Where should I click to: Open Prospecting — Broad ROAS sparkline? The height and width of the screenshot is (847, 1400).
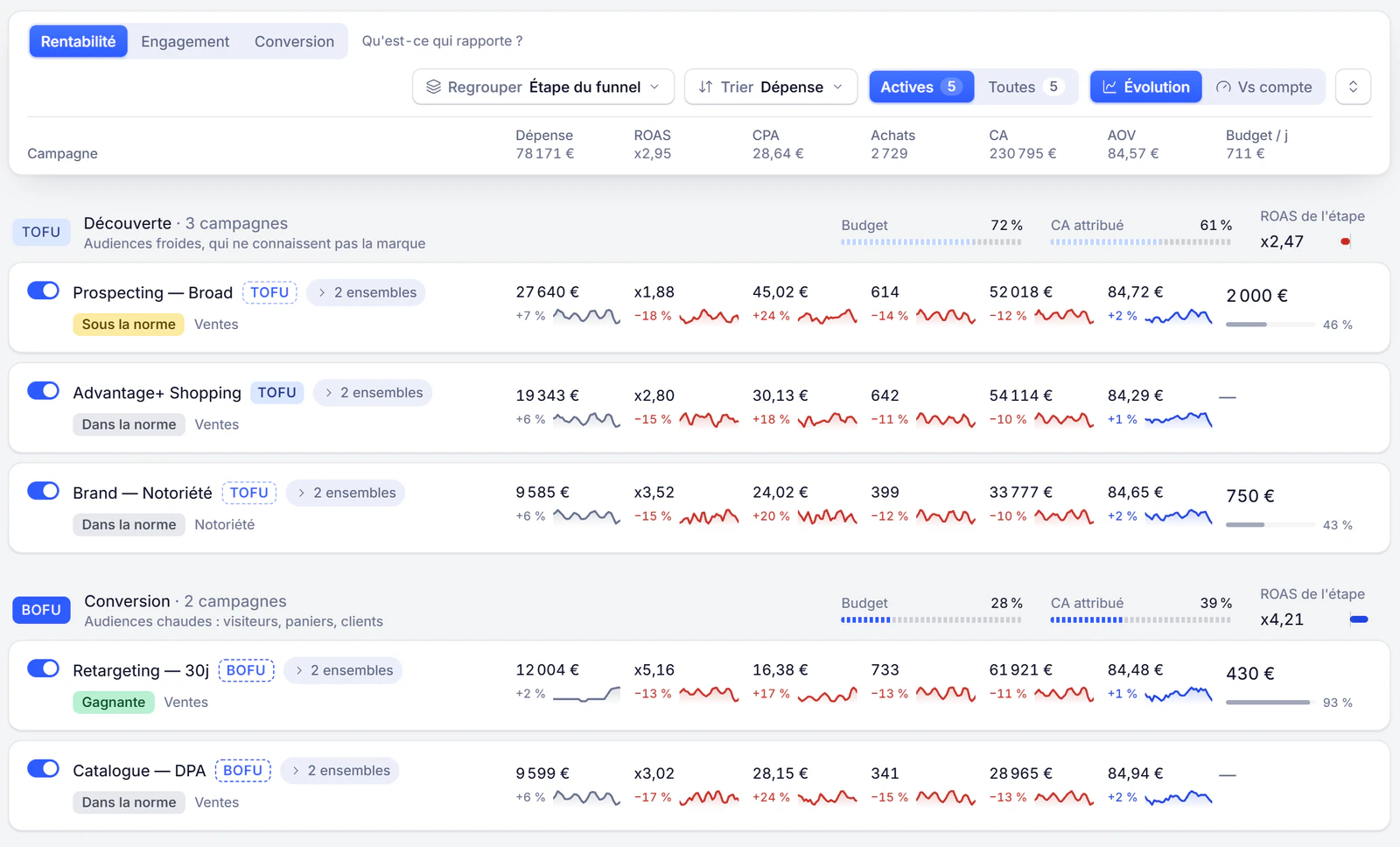point(710,316)
